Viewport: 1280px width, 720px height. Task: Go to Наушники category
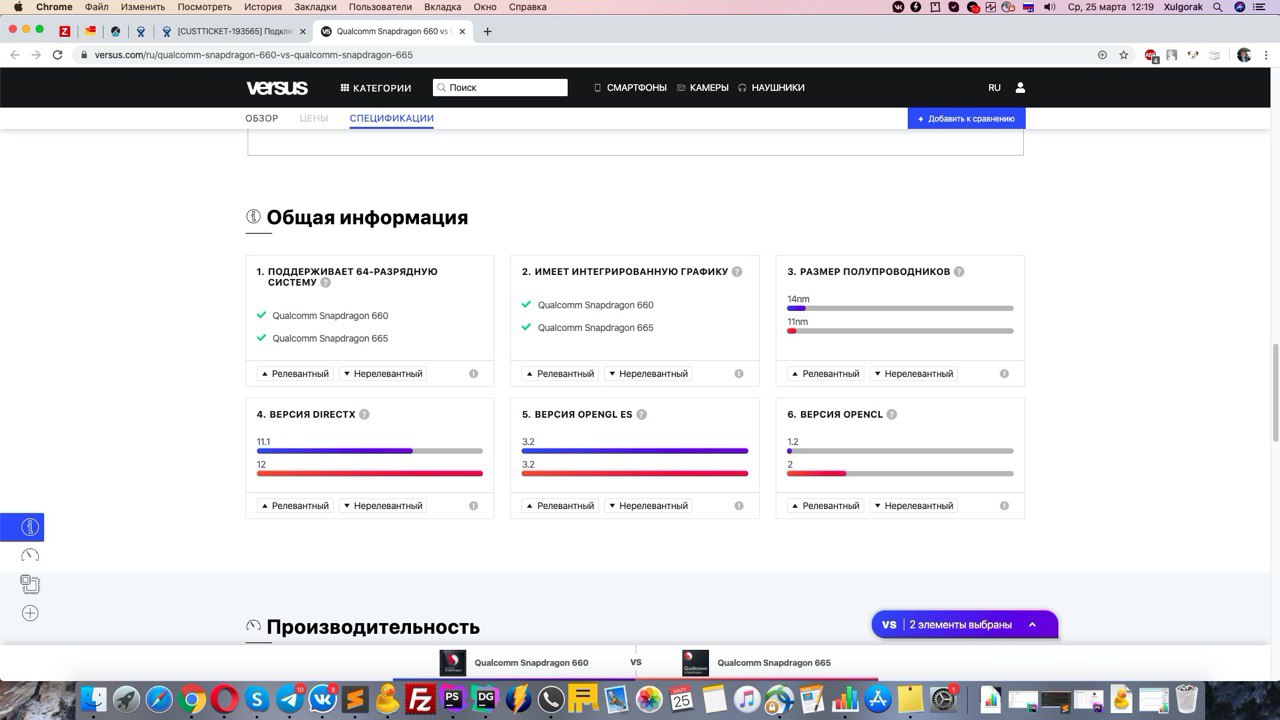771,88
